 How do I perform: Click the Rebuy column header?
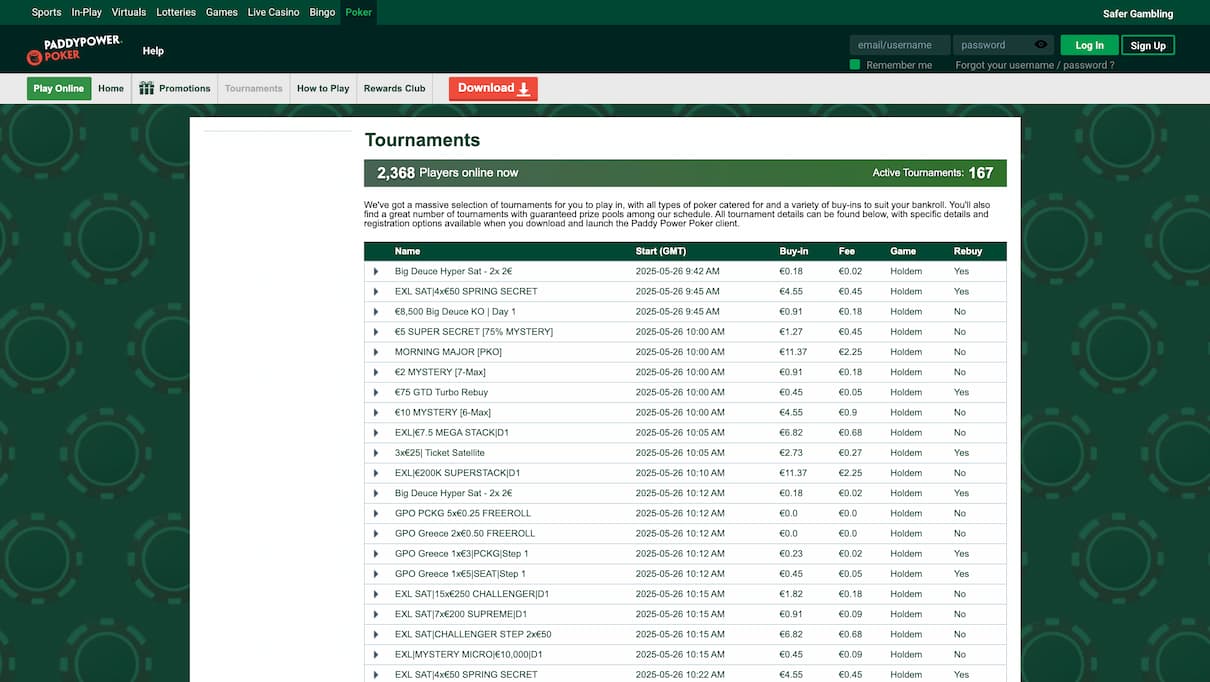point(968,251)
